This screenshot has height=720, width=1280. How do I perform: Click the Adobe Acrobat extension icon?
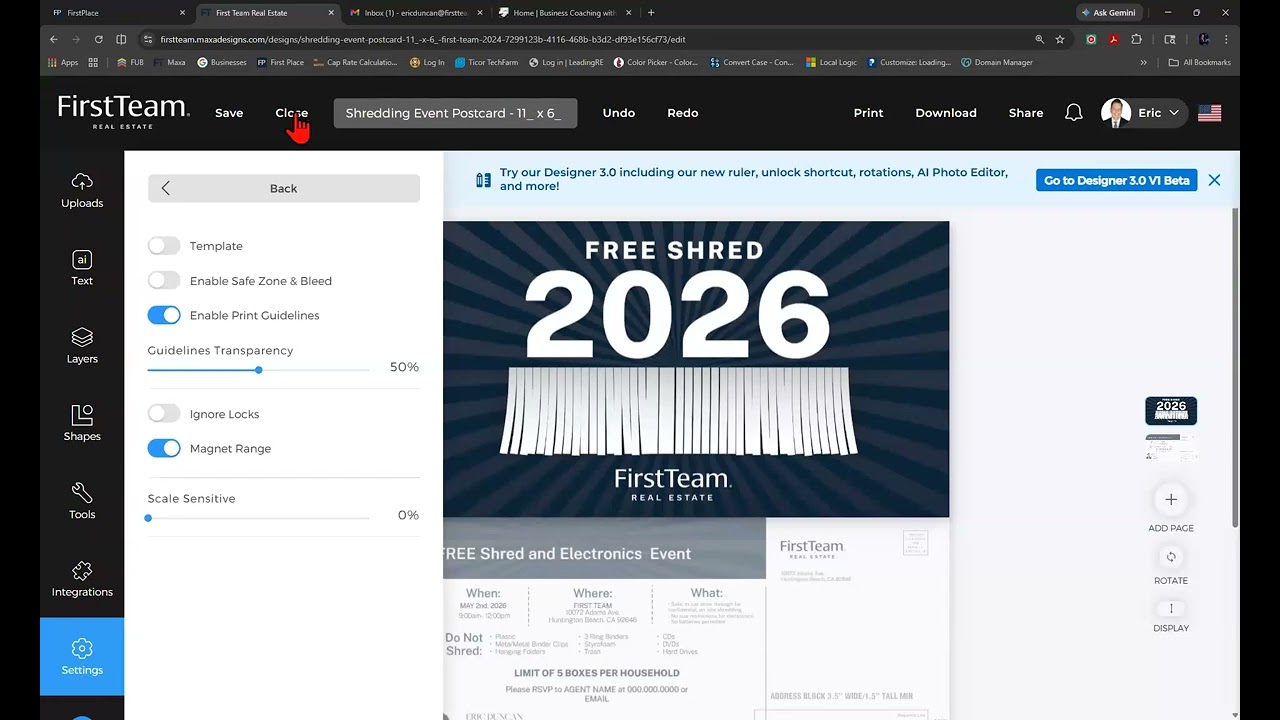click(1113, 39)
